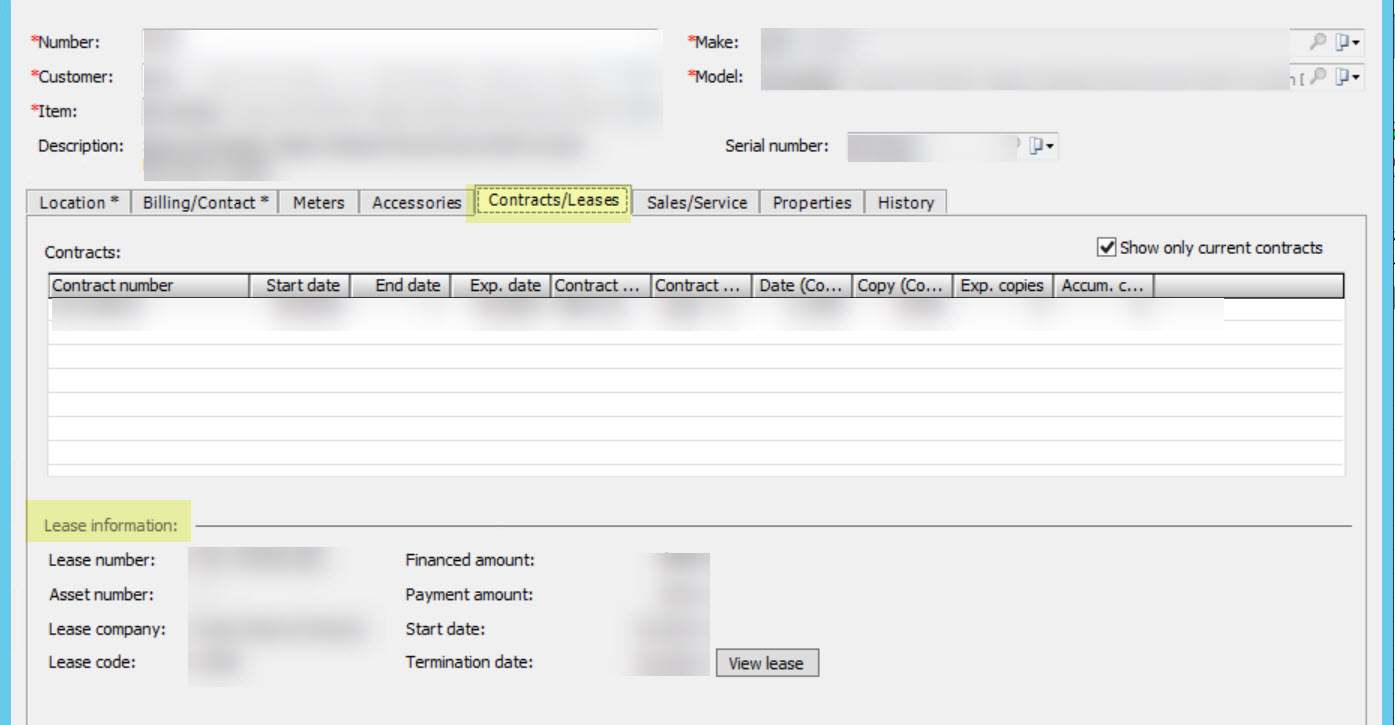The height and width of the screenshot is (725, 1395).
Task: Select the first contract row in the table
Action: click(696, 310)
